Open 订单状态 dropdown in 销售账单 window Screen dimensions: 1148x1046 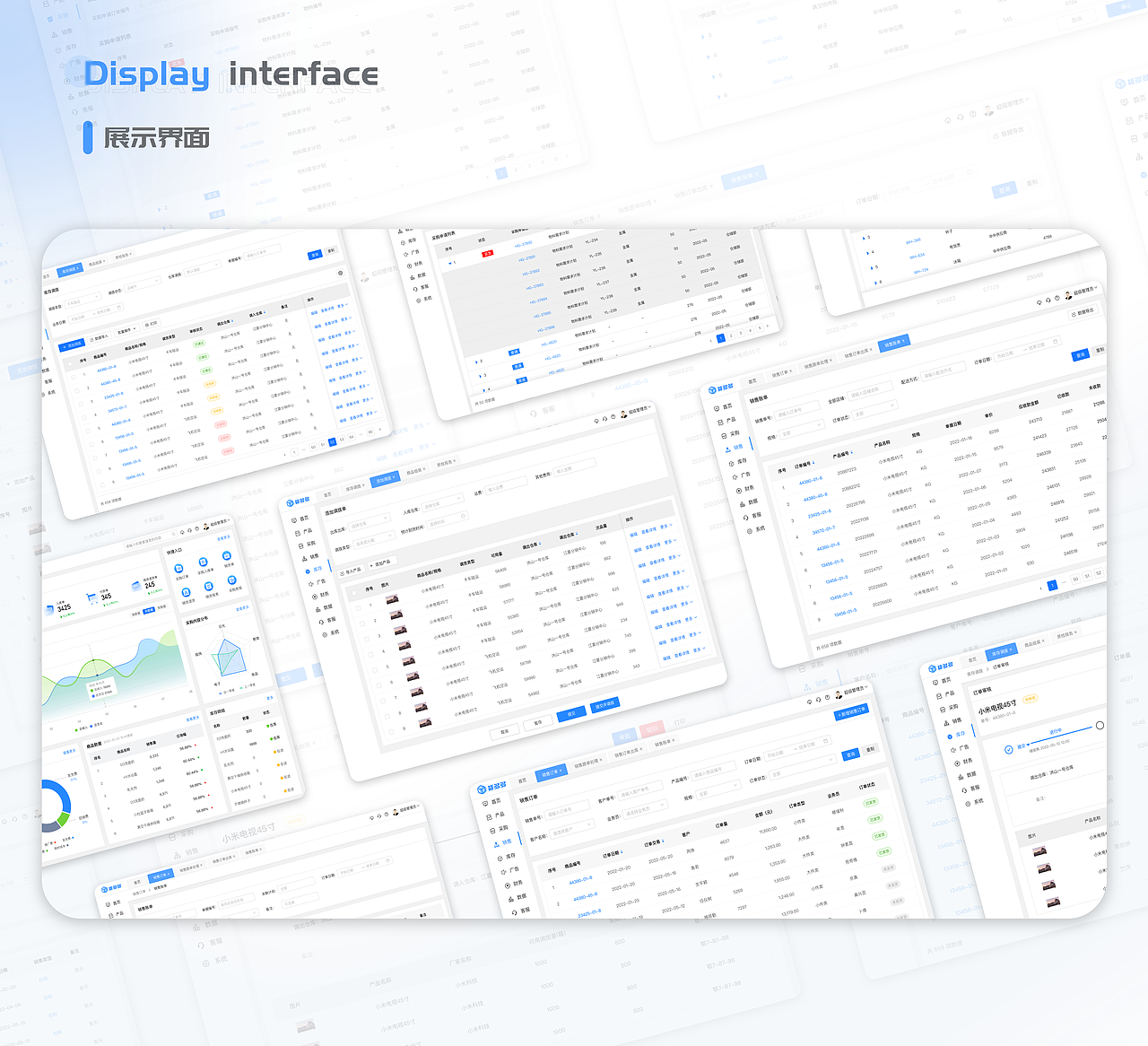pyautogui.click(x=874, y=410)
